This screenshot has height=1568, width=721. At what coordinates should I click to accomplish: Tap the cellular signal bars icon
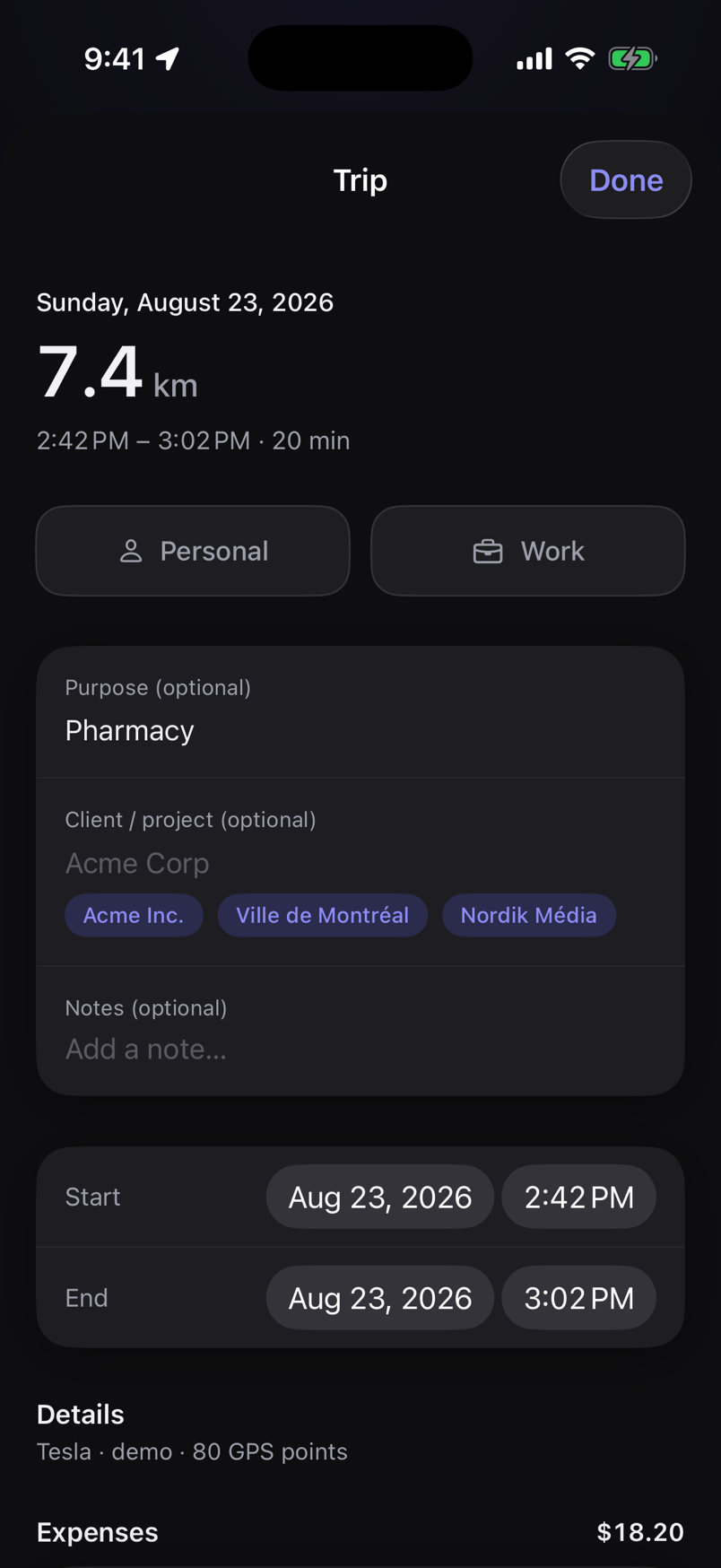pos(534,59)
